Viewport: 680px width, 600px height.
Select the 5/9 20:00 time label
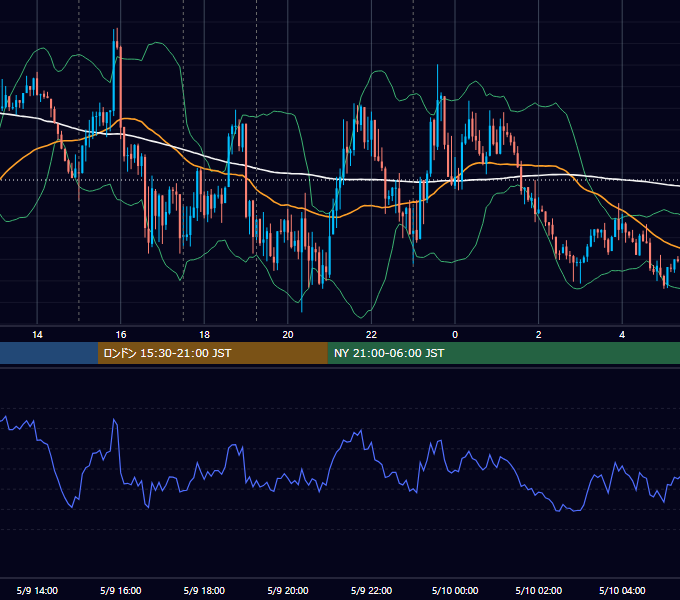click(288, 590)
